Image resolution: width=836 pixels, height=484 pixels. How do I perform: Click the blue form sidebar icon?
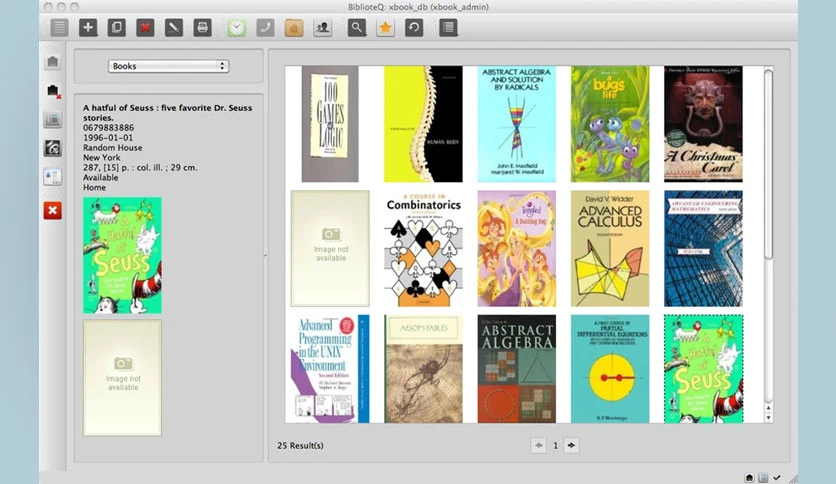click(52, 176)
